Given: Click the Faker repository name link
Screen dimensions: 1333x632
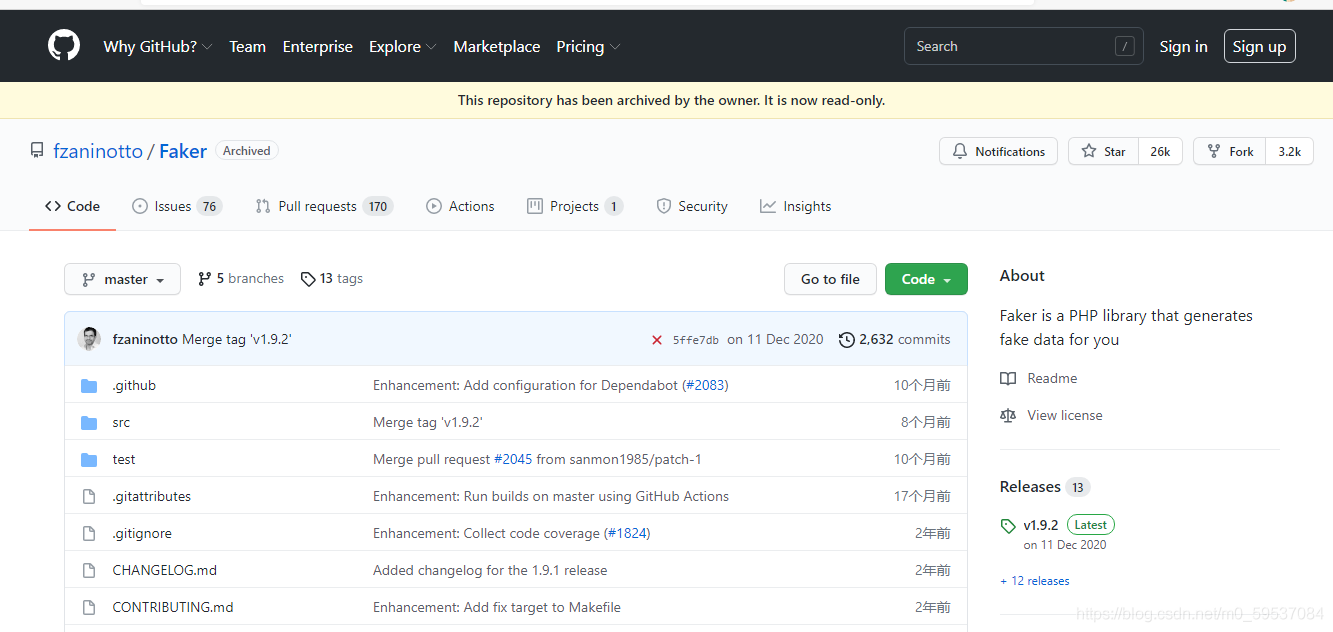Looking at the screenshot, I should (183, 151).
